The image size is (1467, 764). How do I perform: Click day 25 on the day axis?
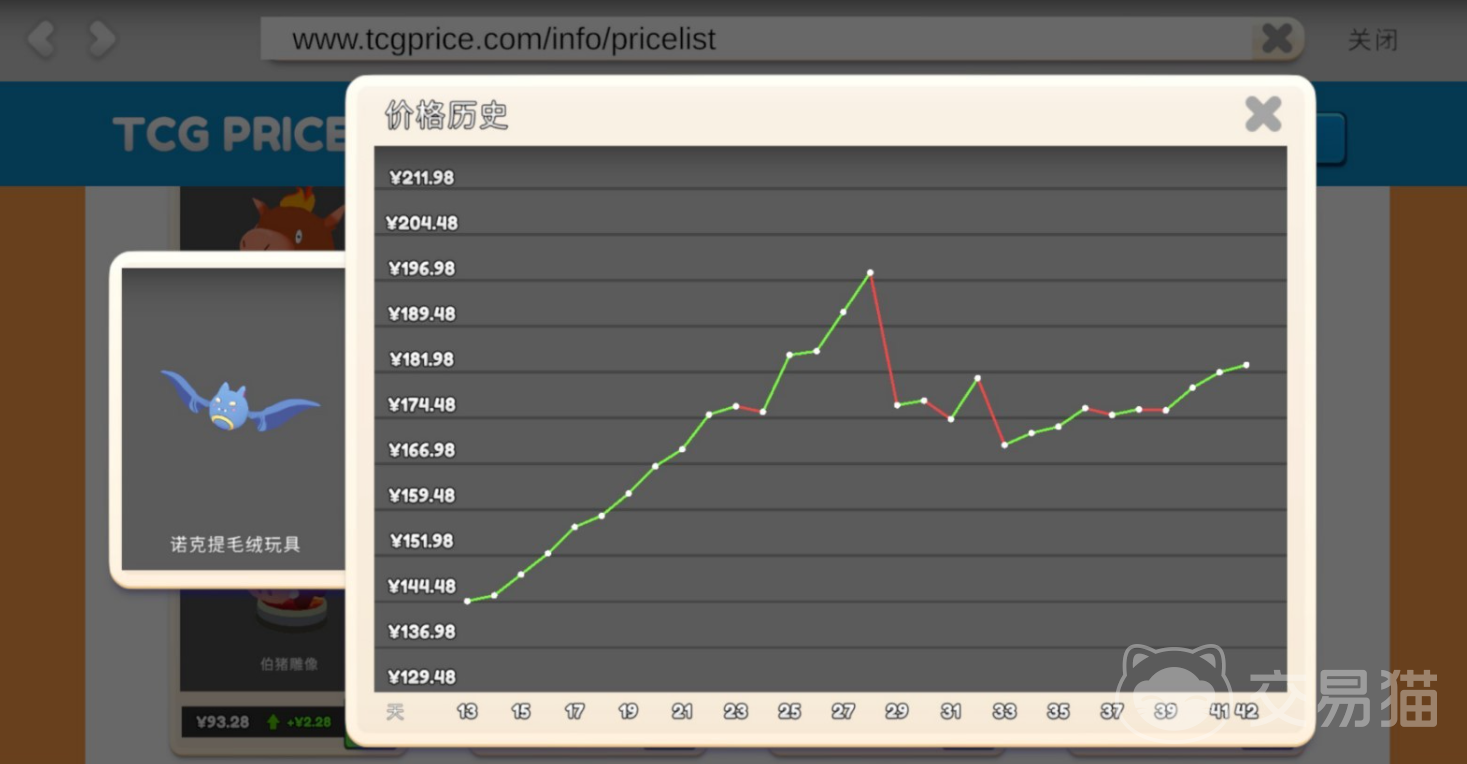point(790,712)
